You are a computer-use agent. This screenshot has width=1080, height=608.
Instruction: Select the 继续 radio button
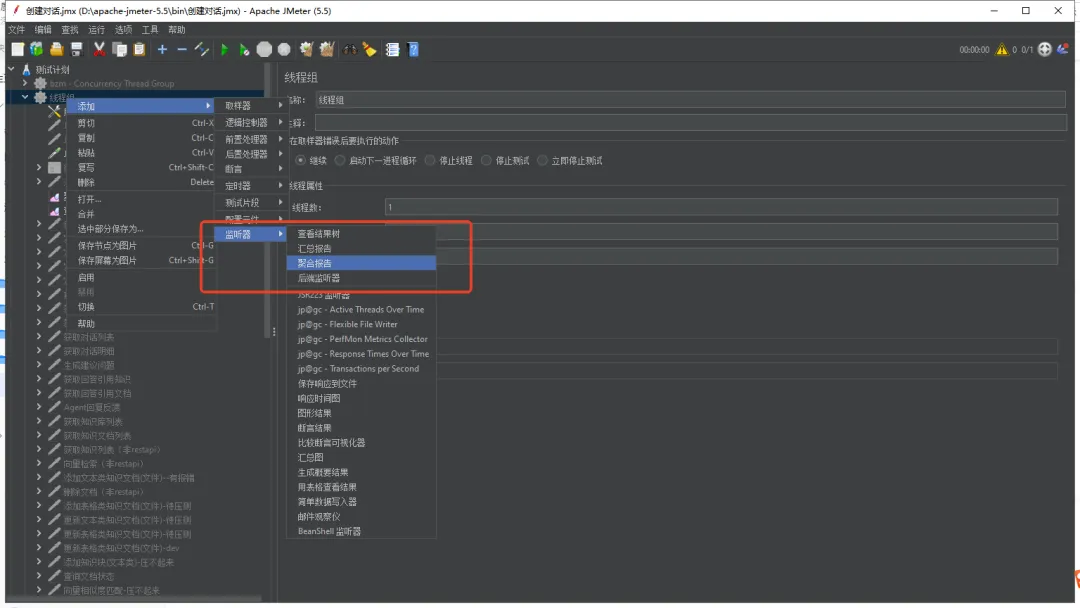300,160
